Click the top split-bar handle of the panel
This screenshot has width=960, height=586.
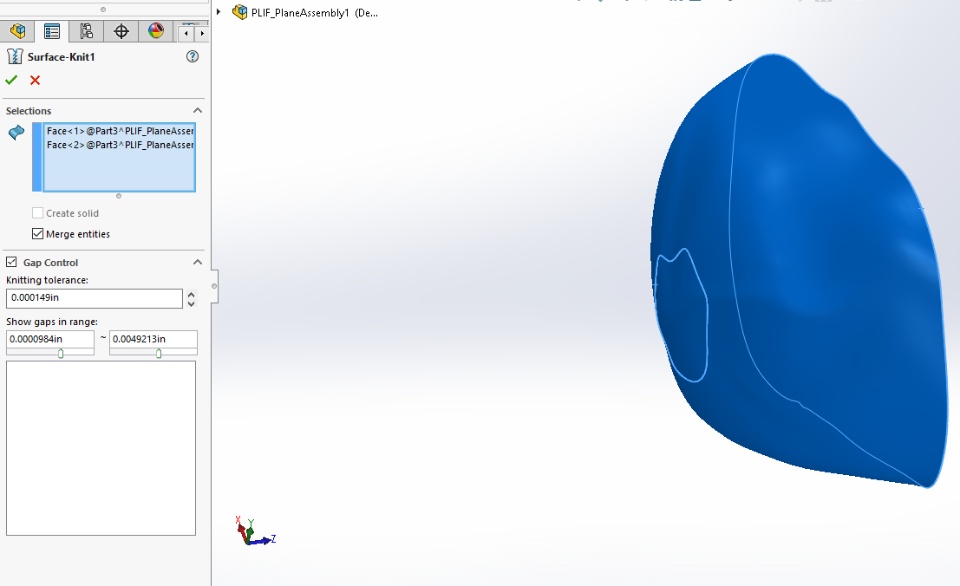(103, 9)
